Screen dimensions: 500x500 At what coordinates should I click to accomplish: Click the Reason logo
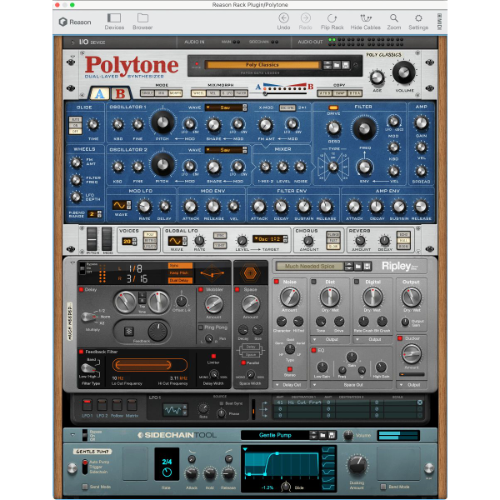pyautogui.click(x=75, y=22)
